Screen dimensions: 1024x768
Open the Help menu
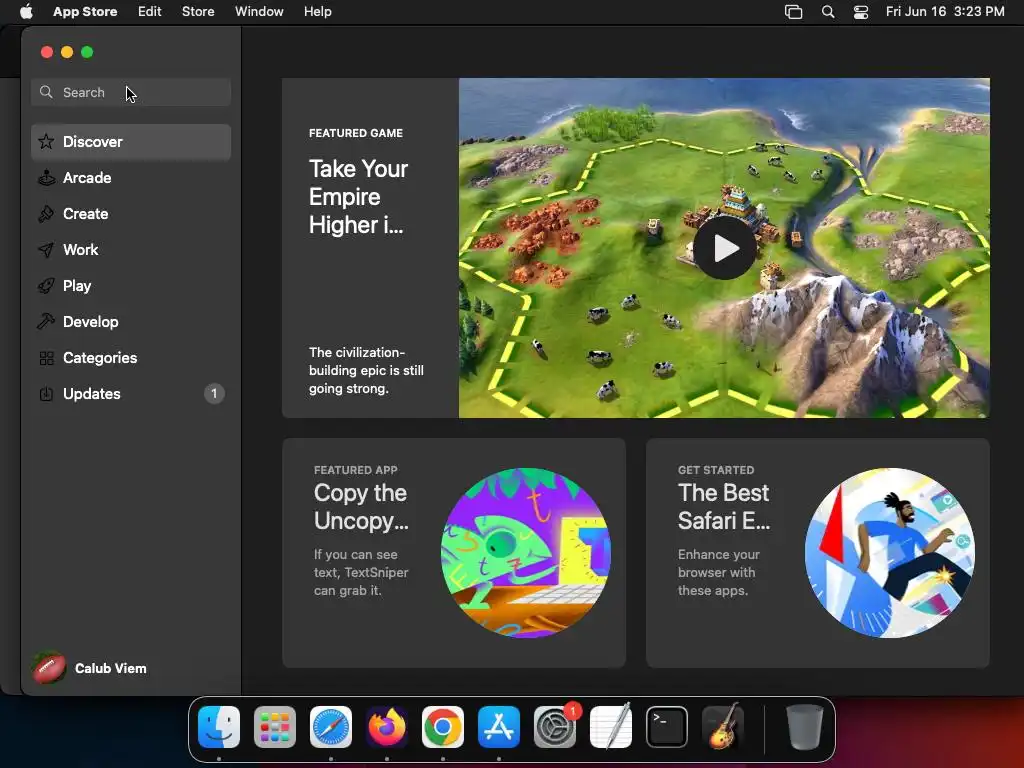tap(317, 12)
